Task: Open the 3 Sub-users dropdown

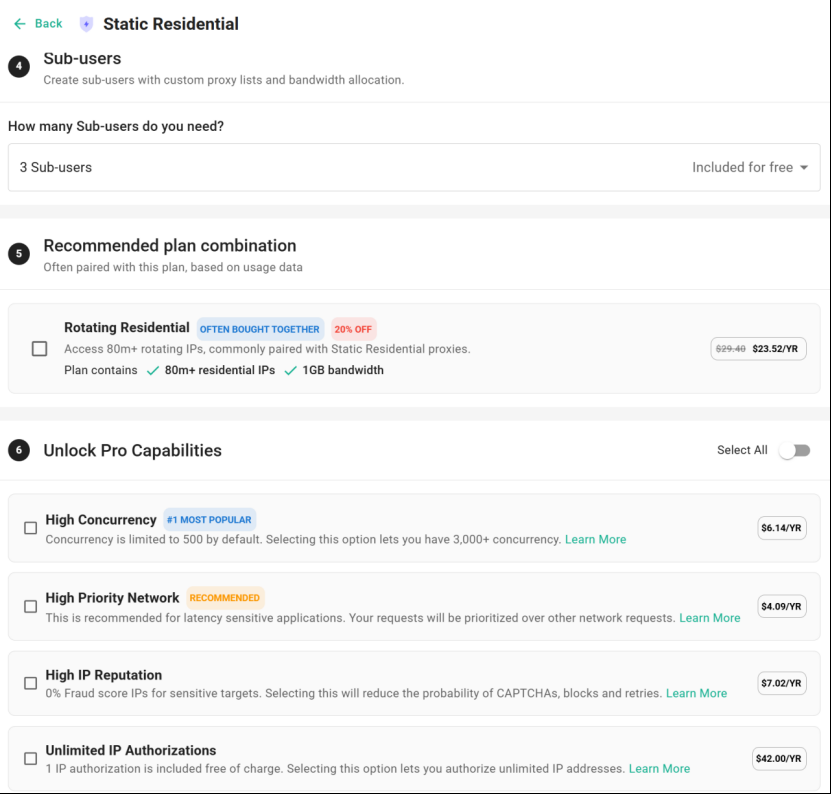Action: pos(414,167)
